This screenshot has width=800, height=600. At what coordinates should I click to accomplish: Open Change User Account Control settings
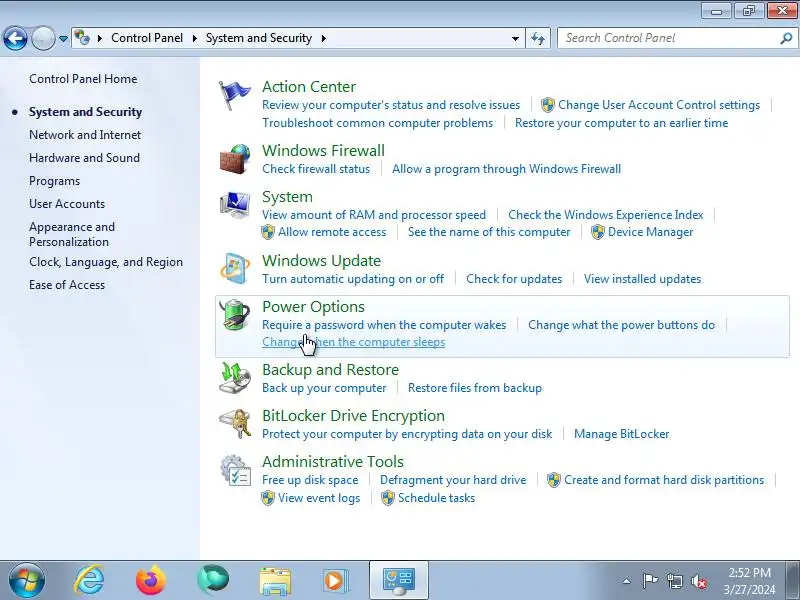click(x=659, y=105)
